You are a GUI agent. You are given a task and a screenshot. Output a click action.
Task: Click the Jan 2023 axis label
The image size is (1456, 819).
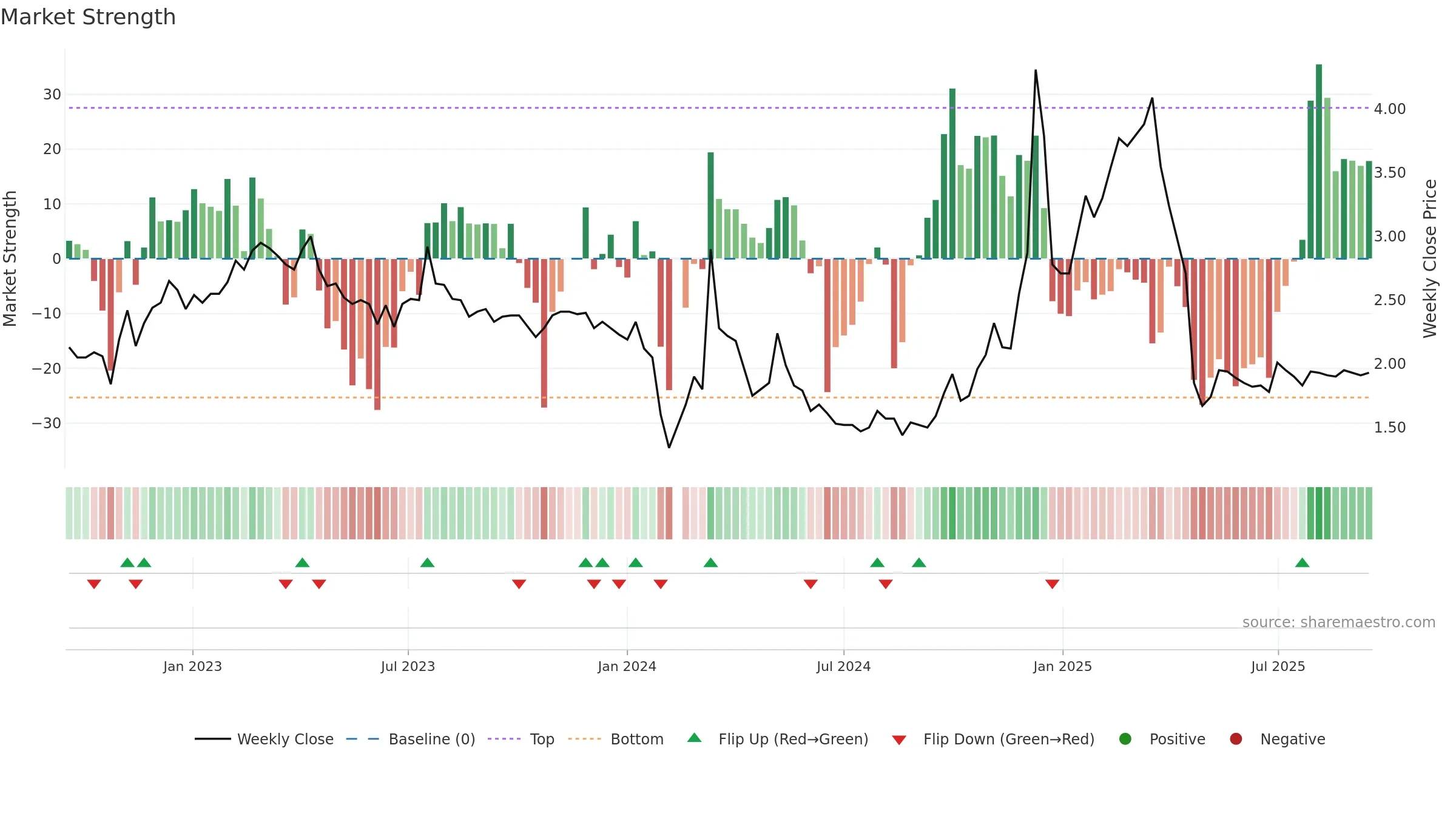(192, 667)
